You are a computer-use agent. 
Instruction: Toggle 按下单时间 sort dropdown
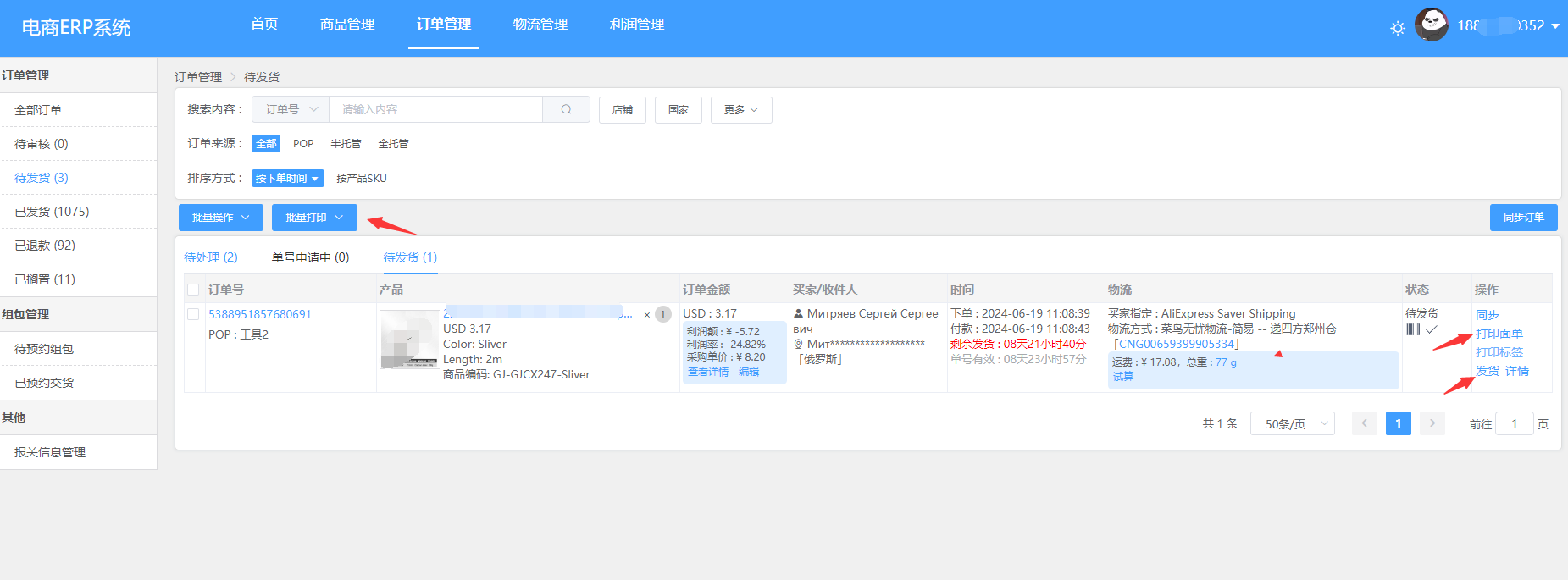pyautogui.click(x=288, y=179)
